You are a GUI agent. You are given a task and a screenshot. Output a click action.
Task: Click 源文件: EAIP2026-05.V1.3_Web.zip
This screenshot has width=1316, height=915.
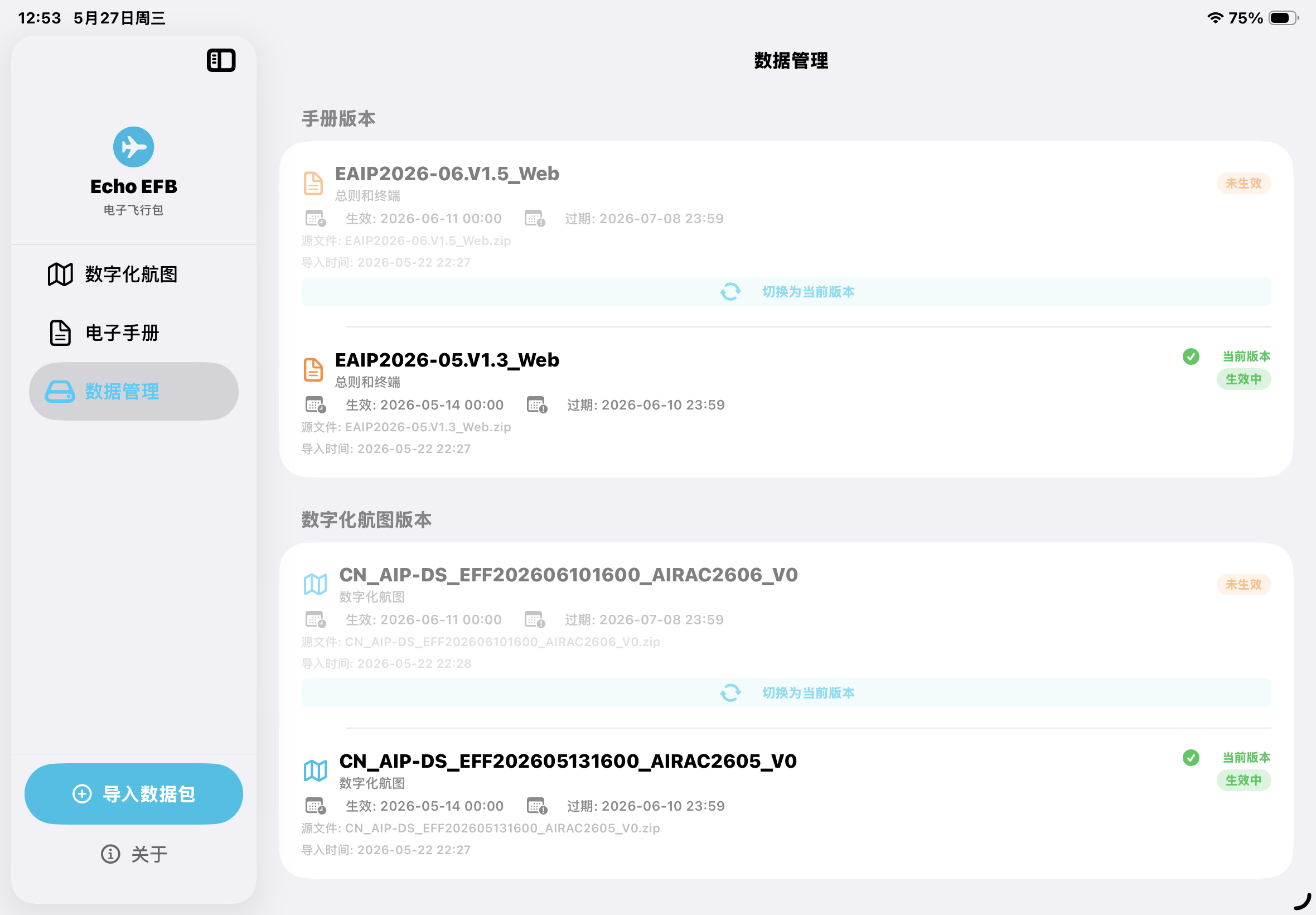click(406, 427)
